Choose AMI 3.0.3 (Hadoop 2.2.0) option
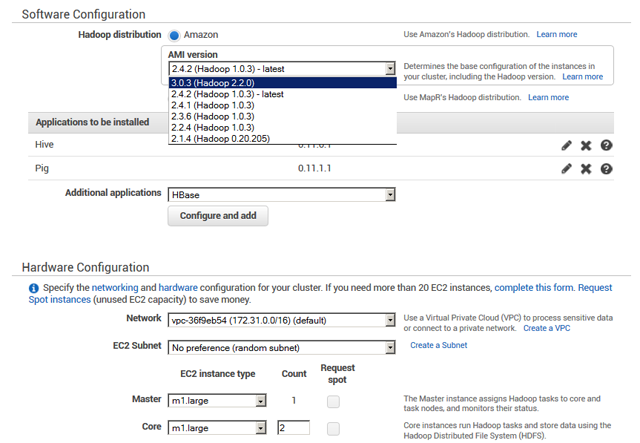 pos(282,83)
